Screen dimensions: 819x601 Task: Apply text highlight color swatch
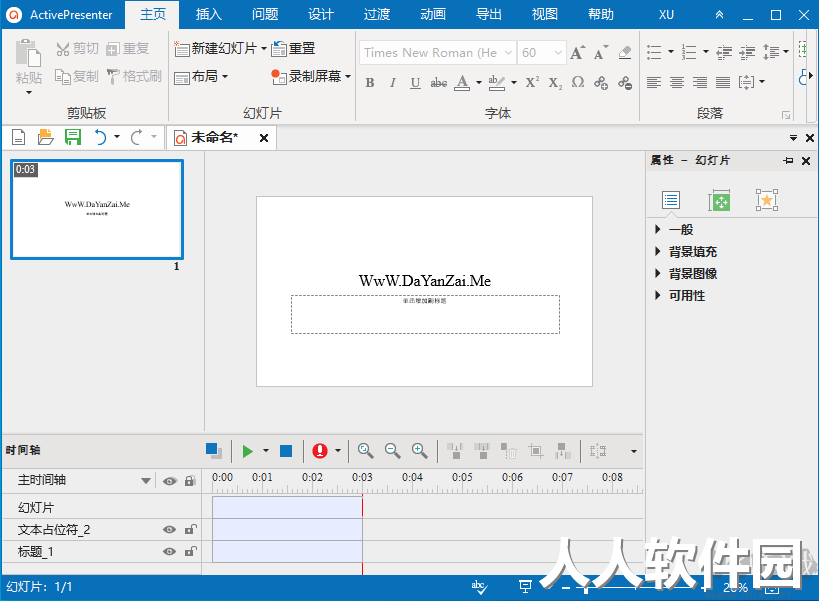[x=496, y=83]
